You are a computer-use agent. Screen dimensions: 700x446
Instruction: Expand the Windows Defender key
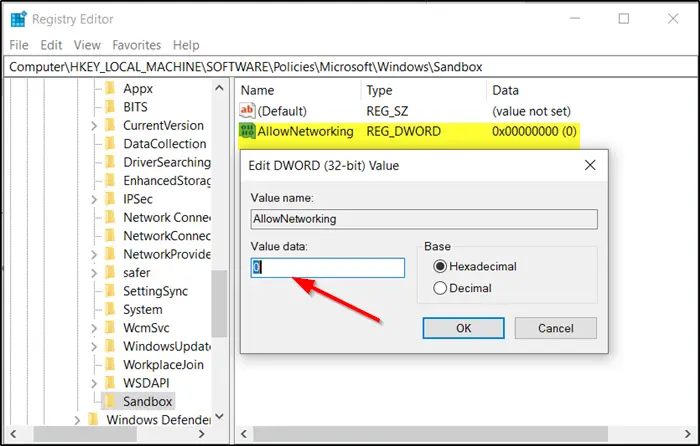[x=77, y=421]
